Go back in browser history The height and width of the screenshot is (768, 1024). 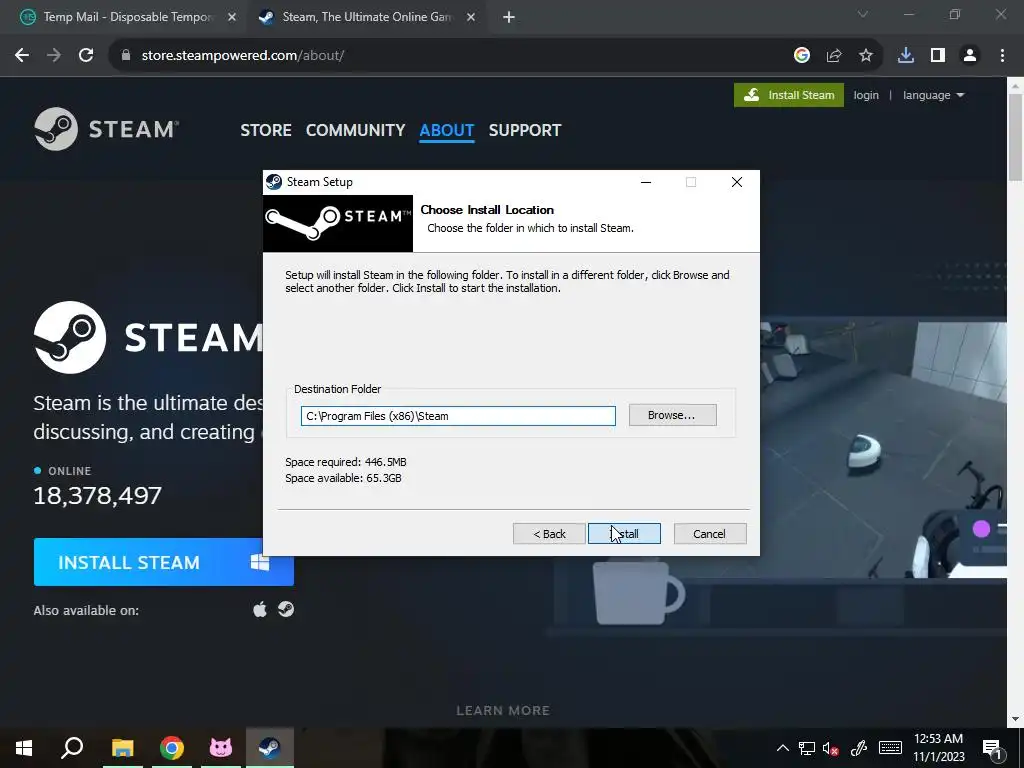point(22,56)
